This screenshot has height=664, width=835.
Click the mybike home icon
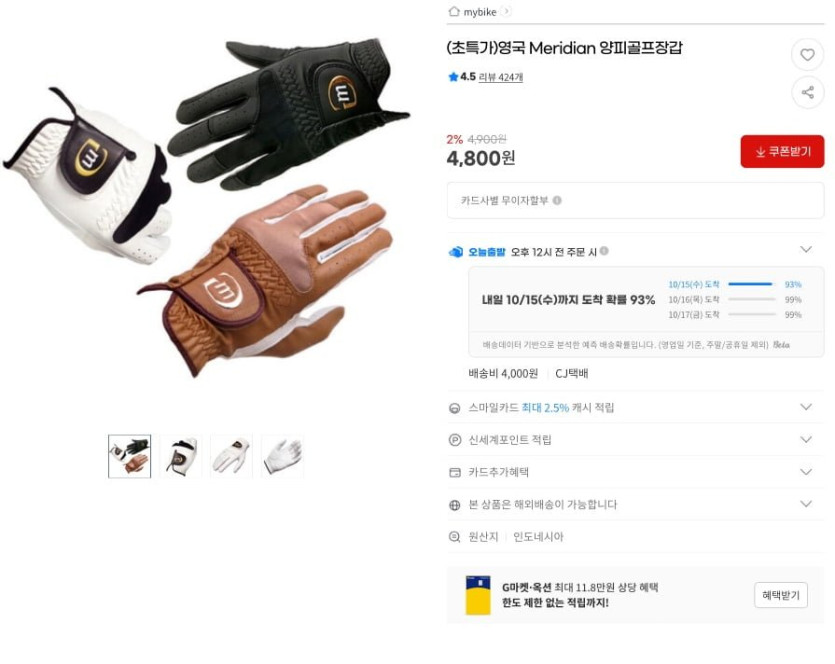[454, 12]
